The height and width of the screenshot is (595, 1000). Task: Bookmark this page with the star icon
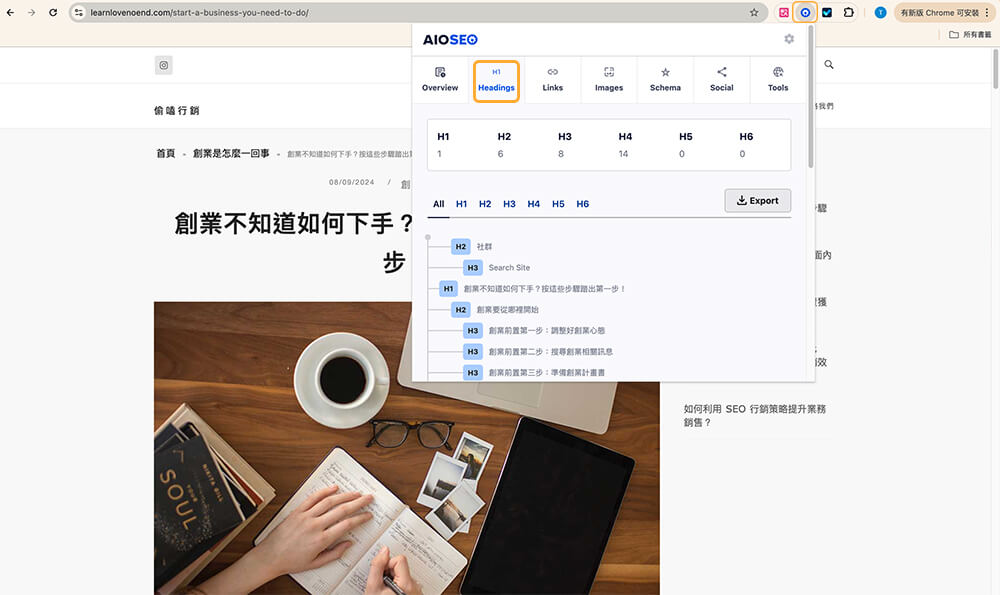click(x=754, y=12)
